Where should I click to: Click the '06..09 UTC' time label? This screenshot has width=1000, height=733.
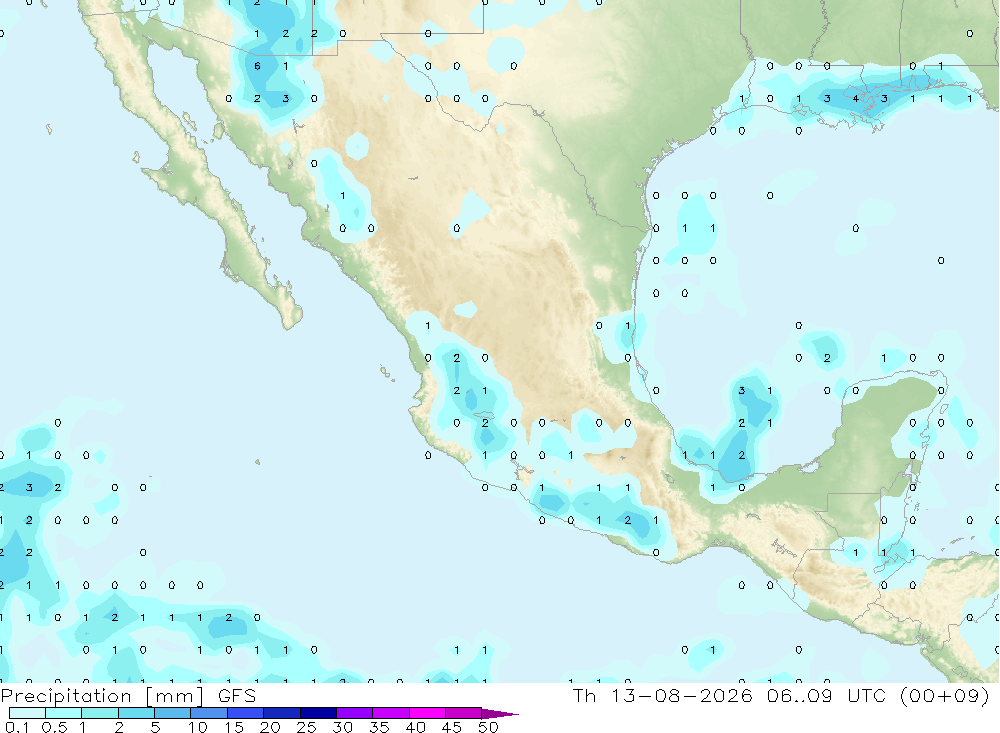click(x=827, y=695)
